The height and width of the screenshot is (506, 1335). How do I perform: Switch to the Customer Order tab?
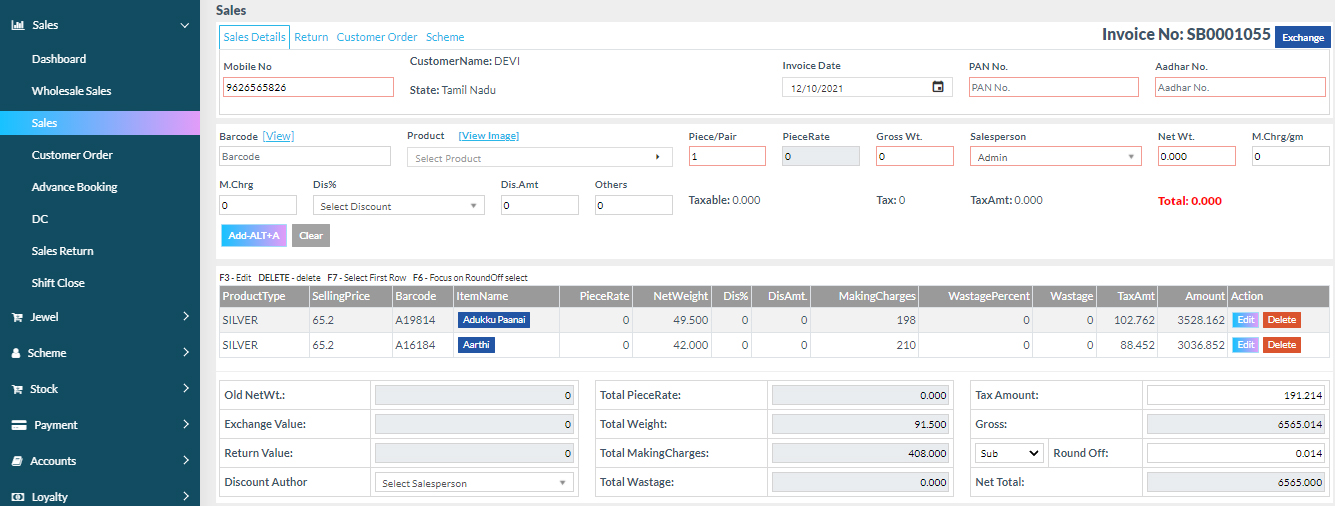pyautogui.click(x=377, y=37)
